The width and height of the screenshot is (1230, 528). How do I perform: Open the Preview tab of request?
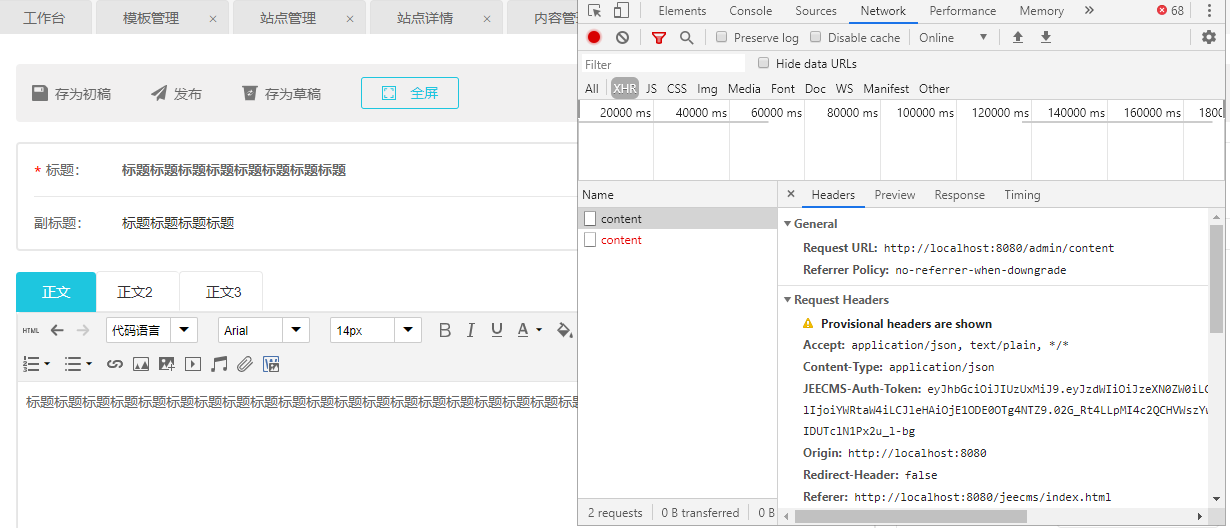point(894,195)
